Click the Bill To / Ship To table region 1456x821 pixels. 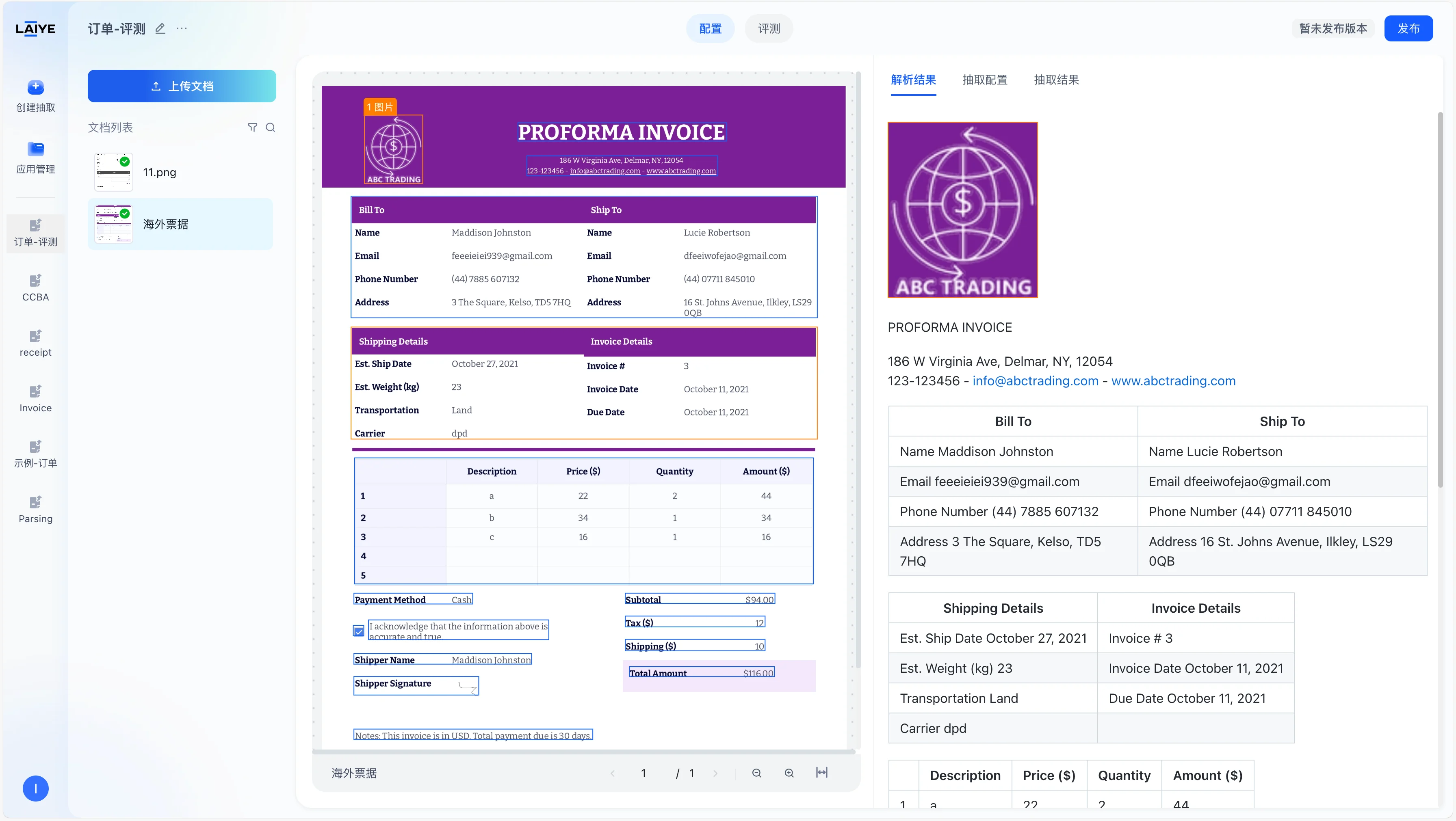[x=584, y=257]
